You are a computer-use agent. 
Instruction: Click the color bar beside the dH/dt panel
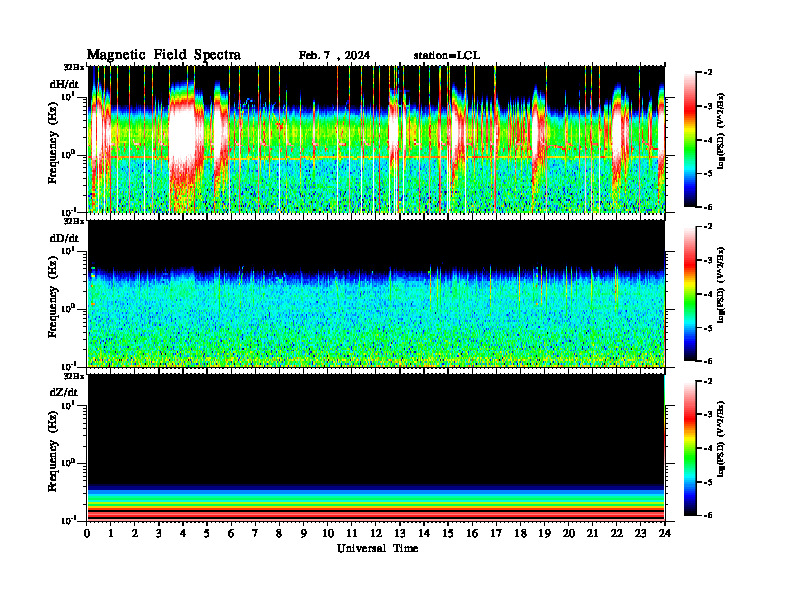tap(690, 140)
